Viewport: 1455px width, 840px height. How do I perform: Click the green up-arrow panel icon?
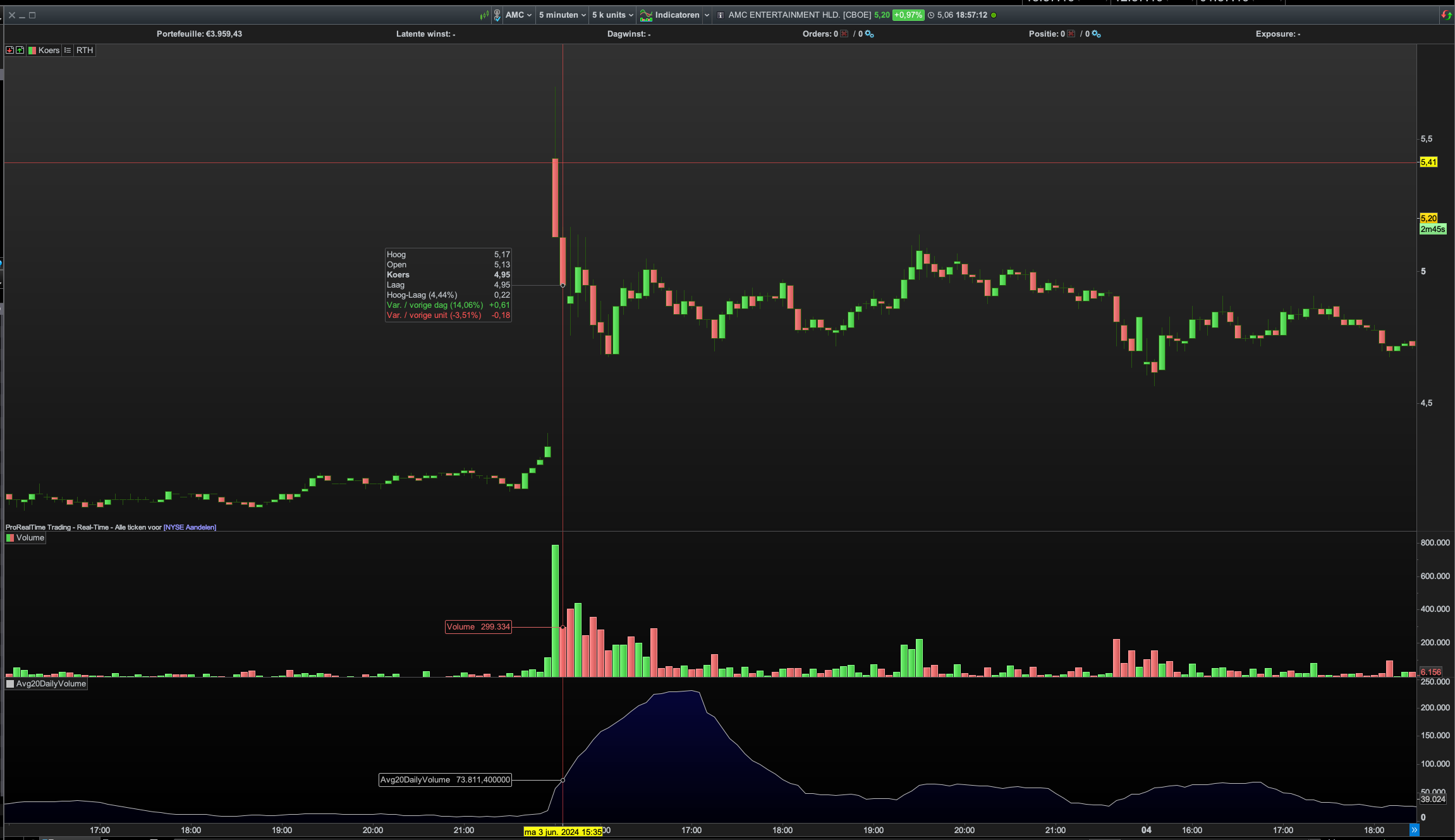click(x=20, y=51)
